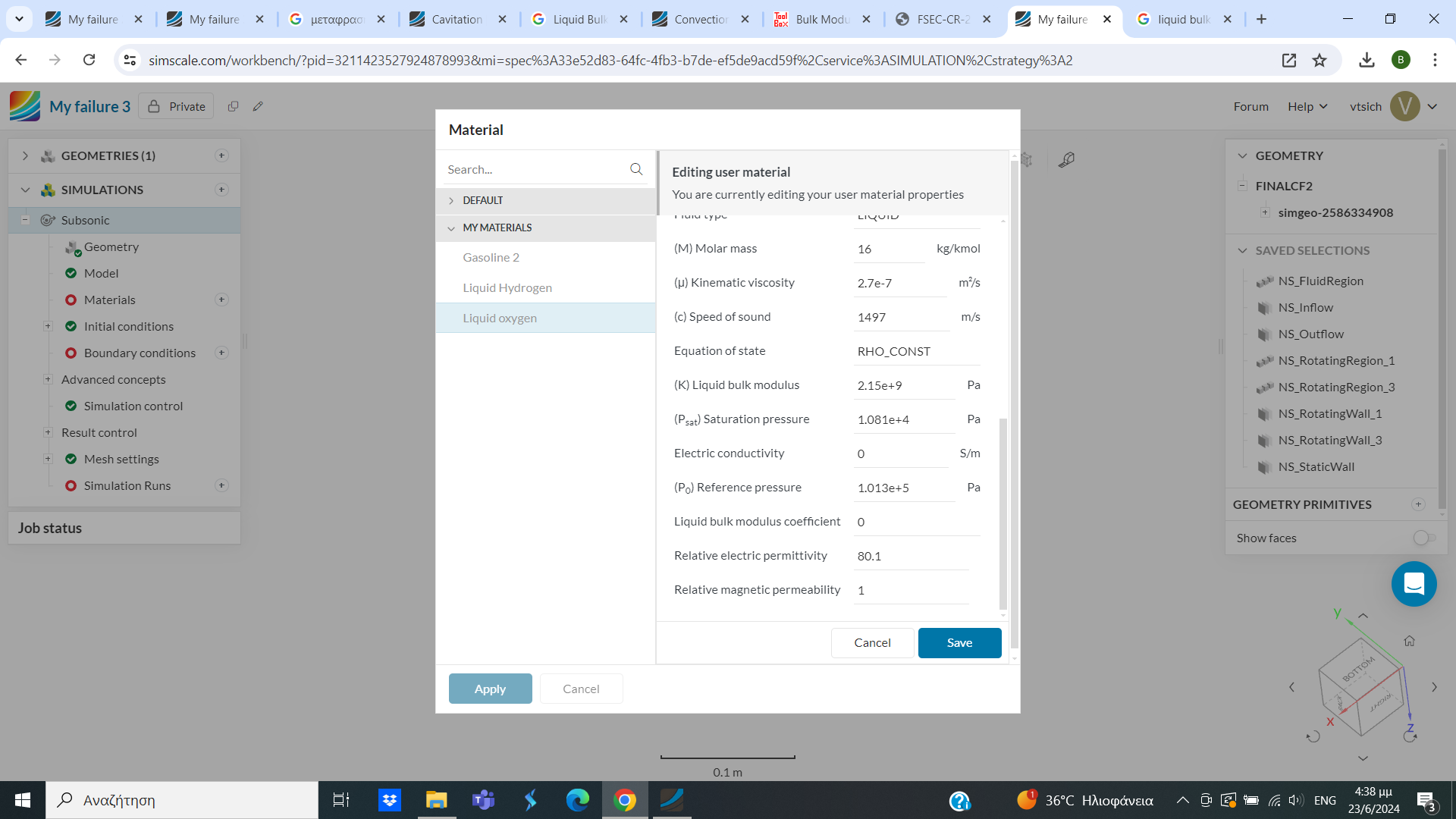Click the Liquid bulk modulus value field
This screenshot has height=819, width=1456.
pos(902,385)
